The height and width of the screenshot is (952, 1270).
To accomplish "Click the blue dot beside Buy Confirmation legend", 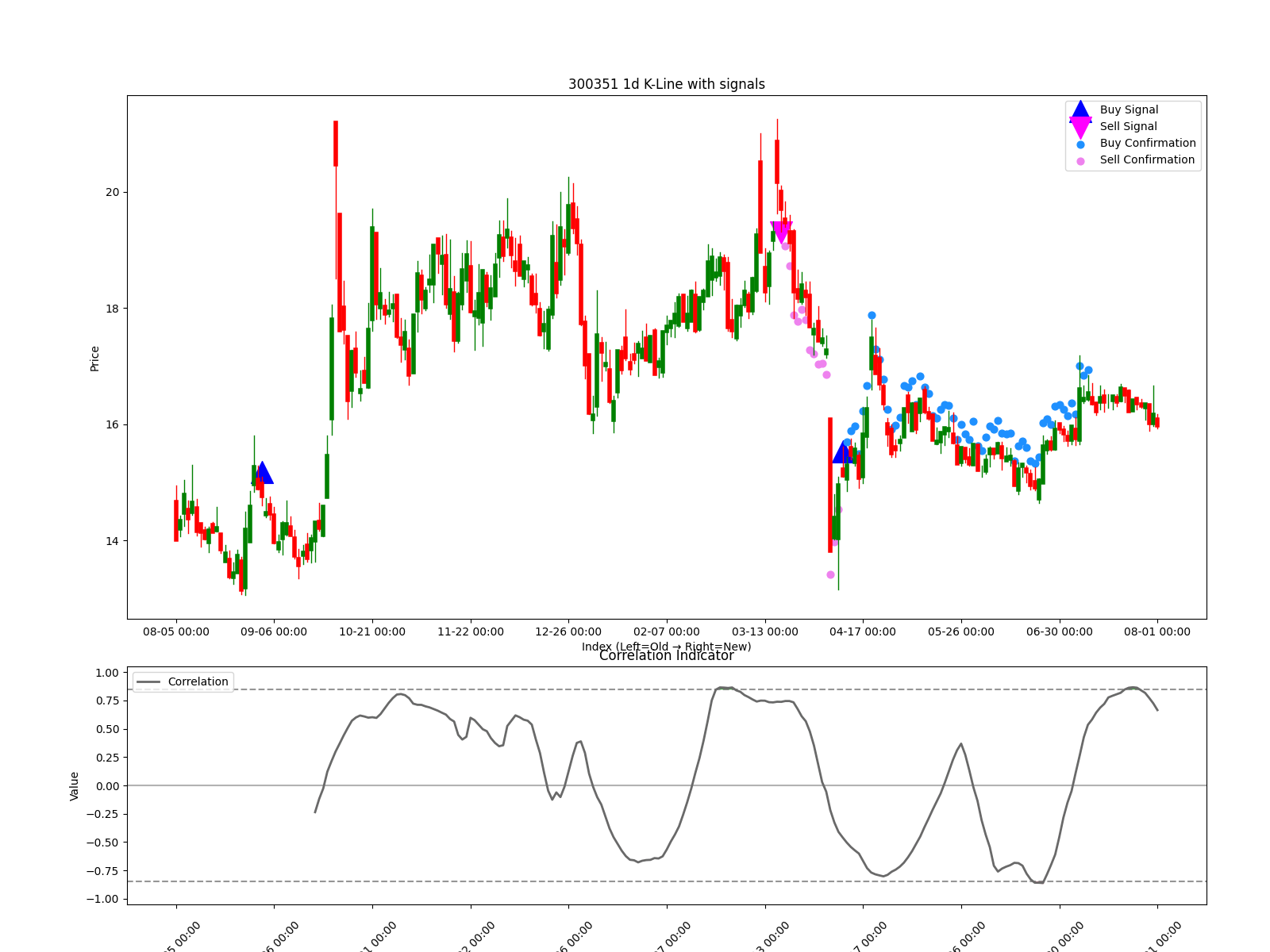I will pyautogui.click(x=1080, y=144).
